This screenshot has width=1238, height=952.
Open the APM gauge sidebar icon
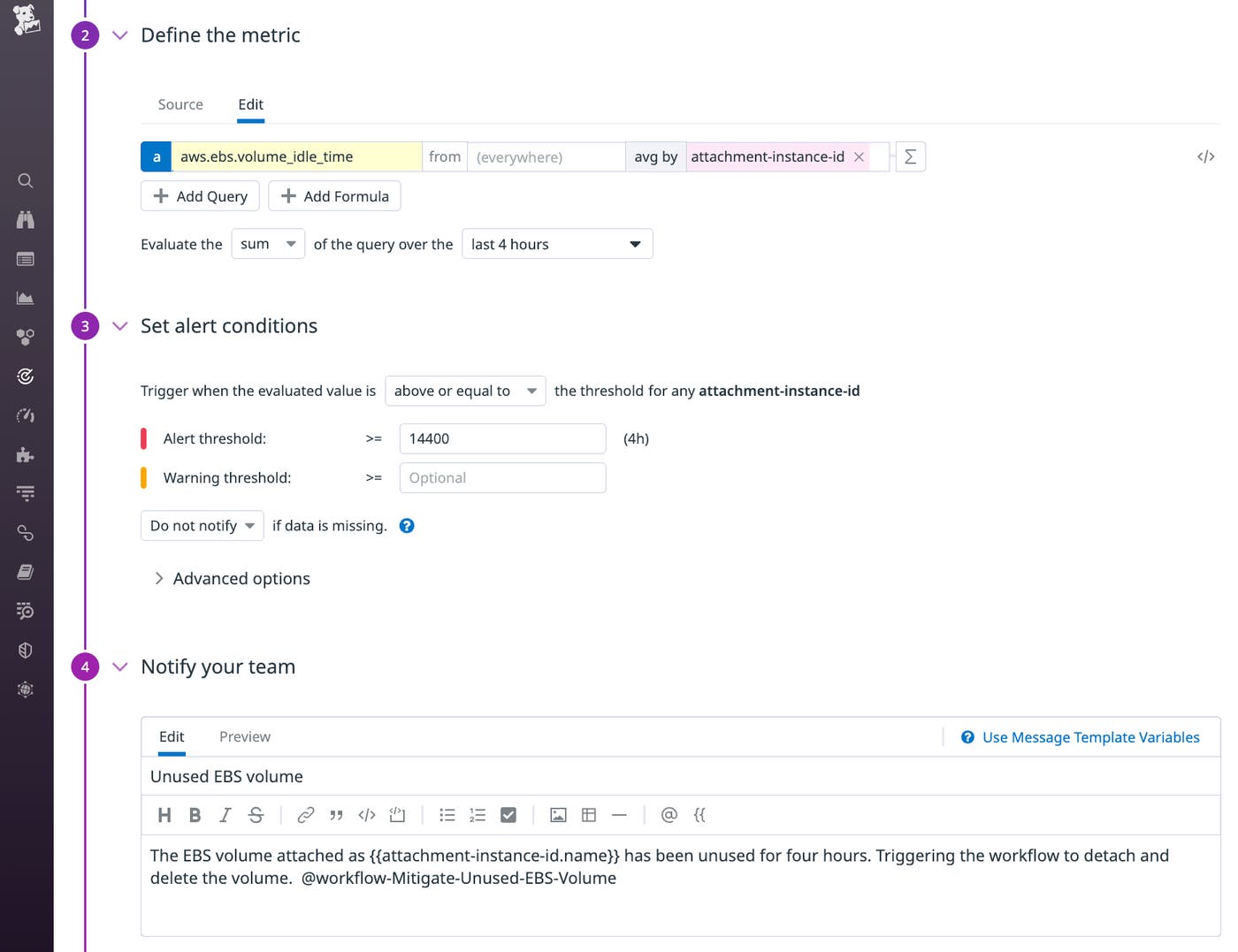pos(25,415)
